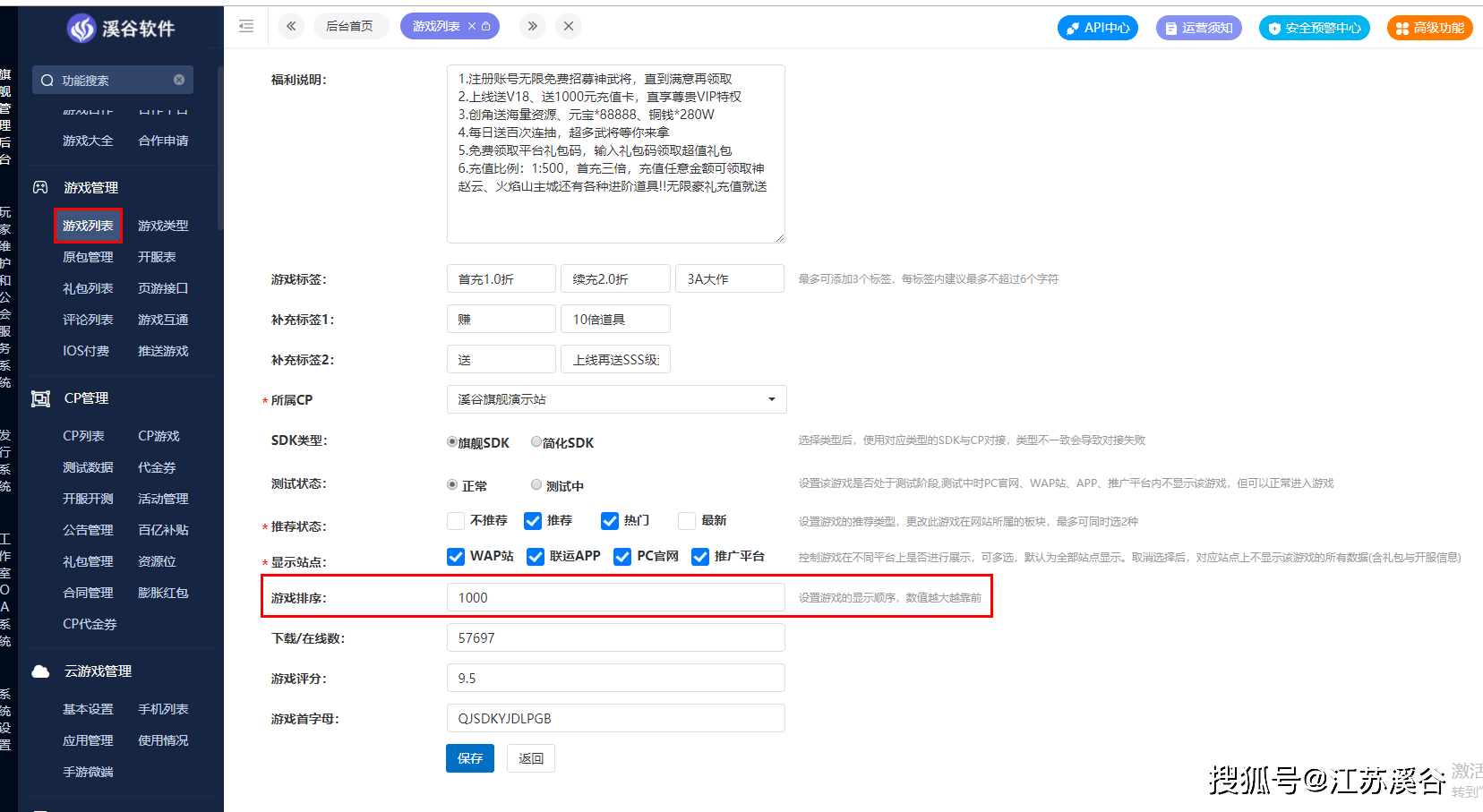Screen dimensions: 1483x812
Task: Collapse the sidebar with the menu fold icon
Action: [x=246, y=27]
